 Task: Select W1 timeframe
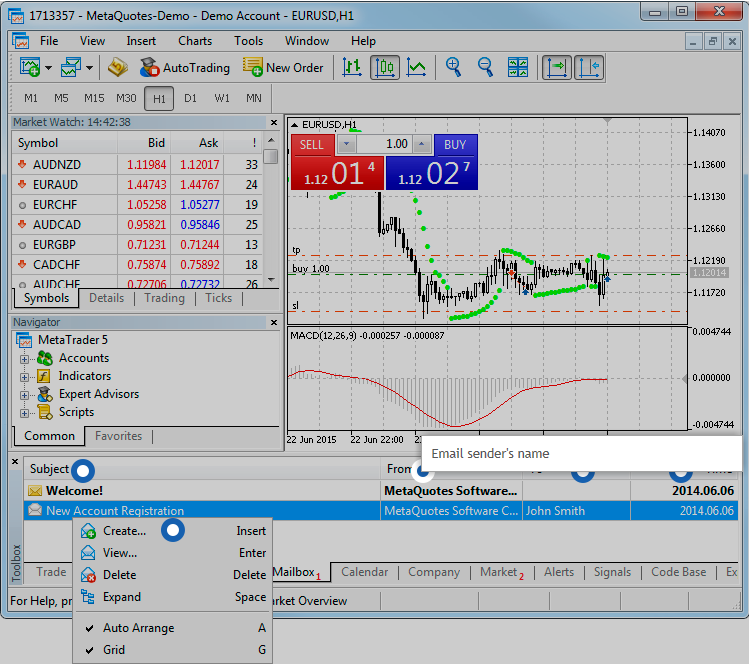click(x=222, y=98)
